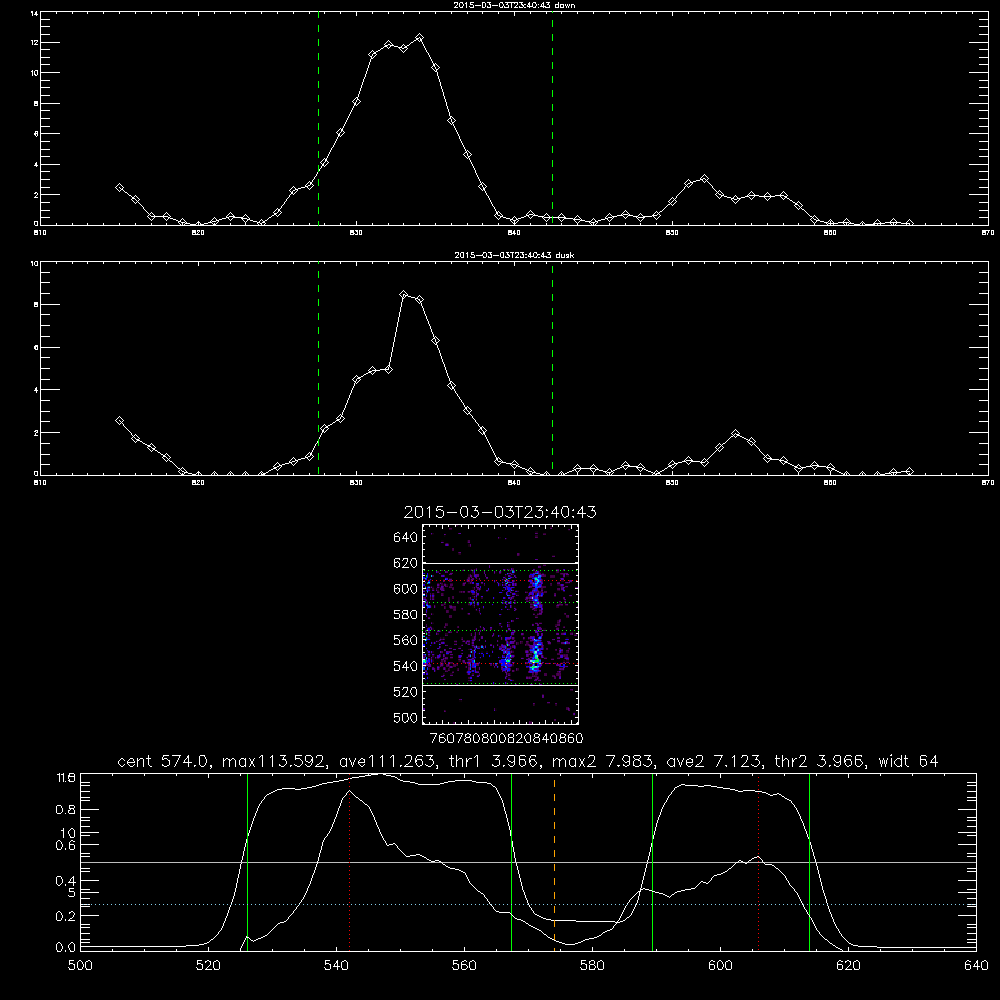Click the '2015-03-03T23:40:43 dawn' plot title
The image size is (1000, 1000).
pos(514,5)
